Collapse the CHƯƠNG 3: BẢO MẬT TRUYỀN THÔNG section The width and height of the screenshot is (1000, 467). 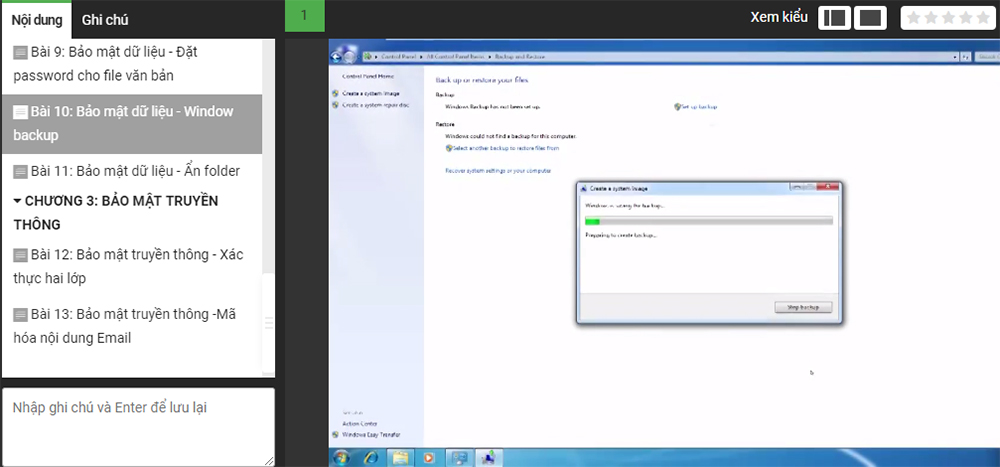tap(17, 201)
